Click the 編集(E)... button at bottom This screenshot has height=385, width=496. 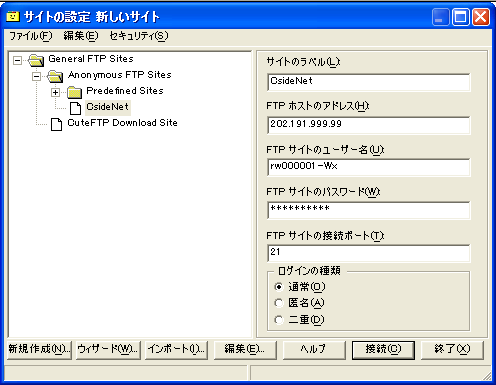[245, 350]
